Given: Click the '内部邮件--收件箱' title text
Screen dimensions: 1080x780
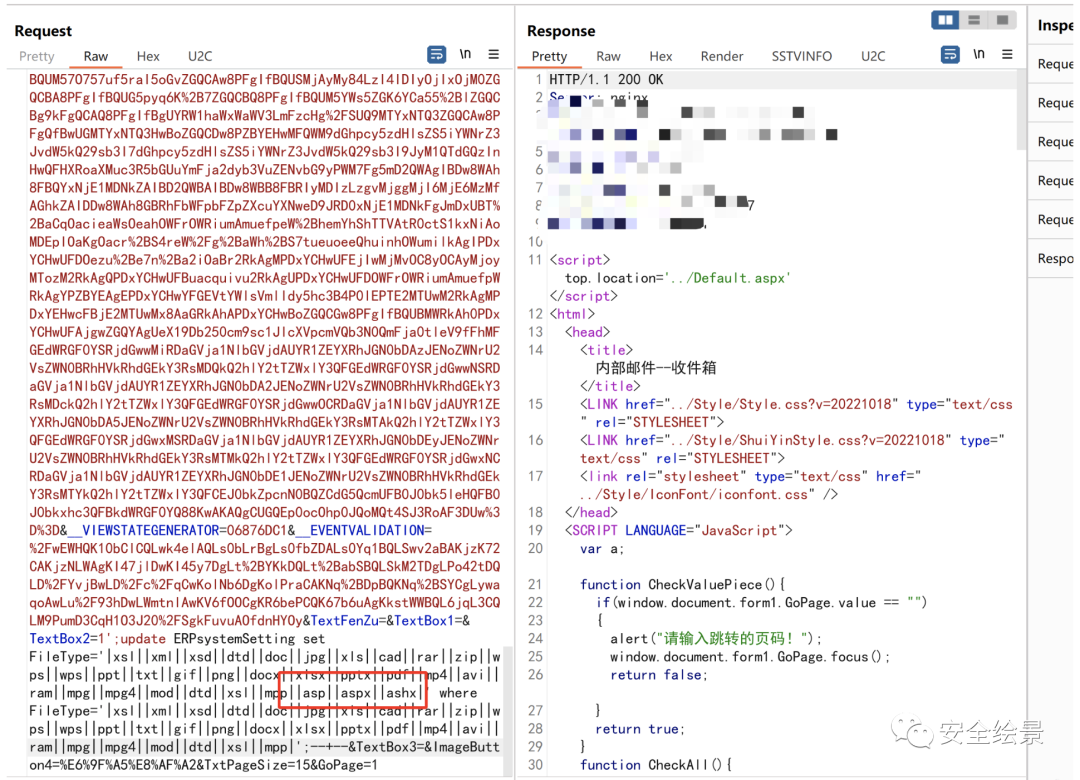Looking at the screenshot, I should pos(656,368).
